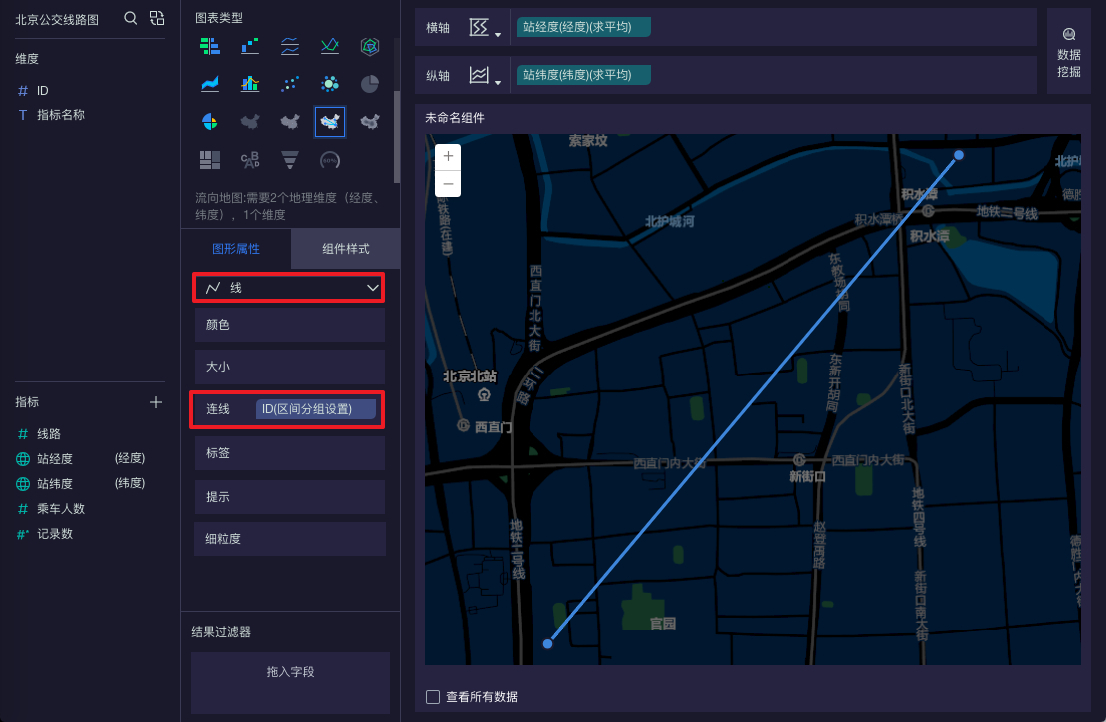Screen dimensions: 1106x722
Task: Select the treemap chart icon
Action: (x=209, y=160)
